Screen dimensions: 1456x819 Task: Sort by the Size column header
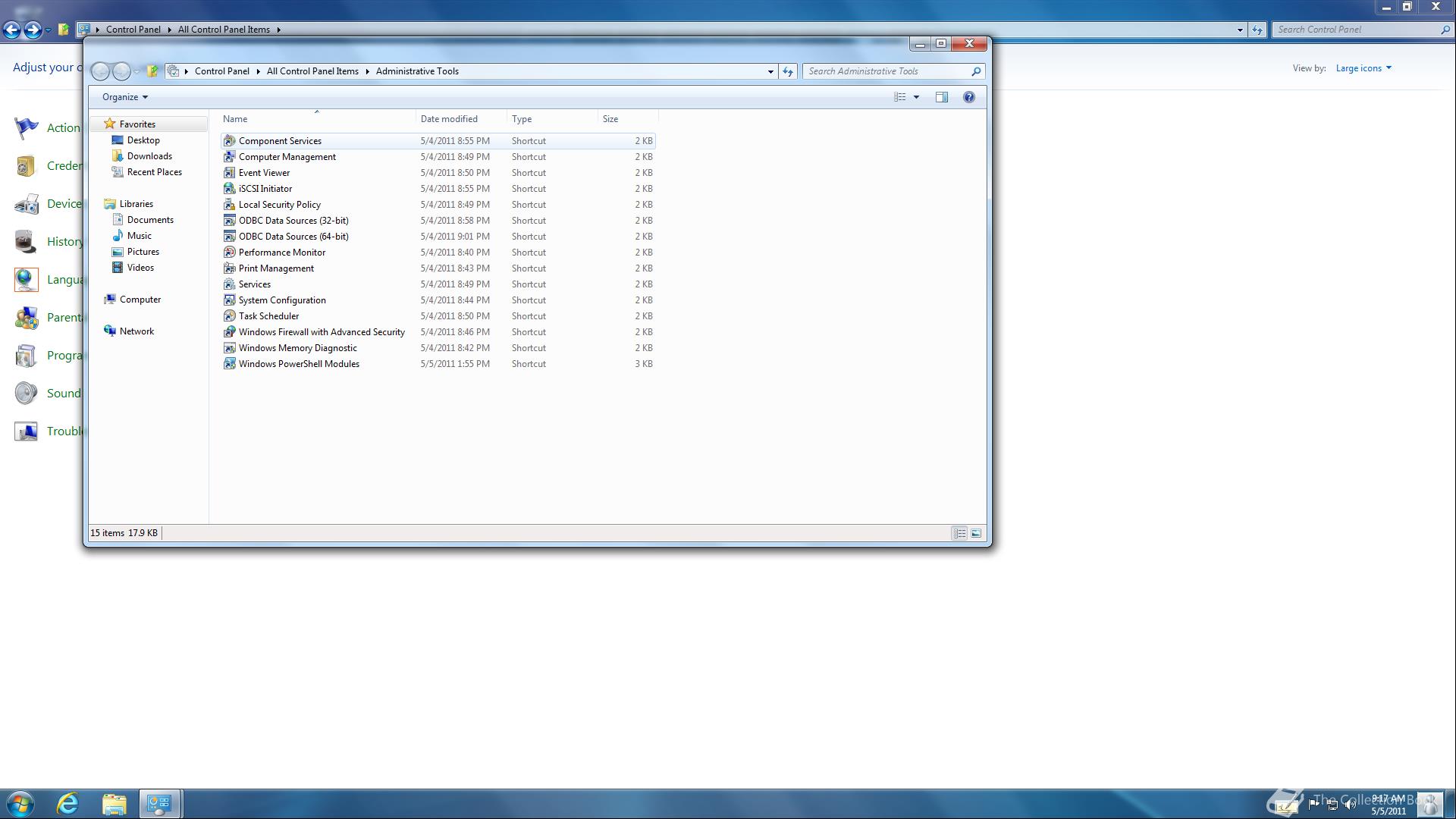click(x=628, y=119)
